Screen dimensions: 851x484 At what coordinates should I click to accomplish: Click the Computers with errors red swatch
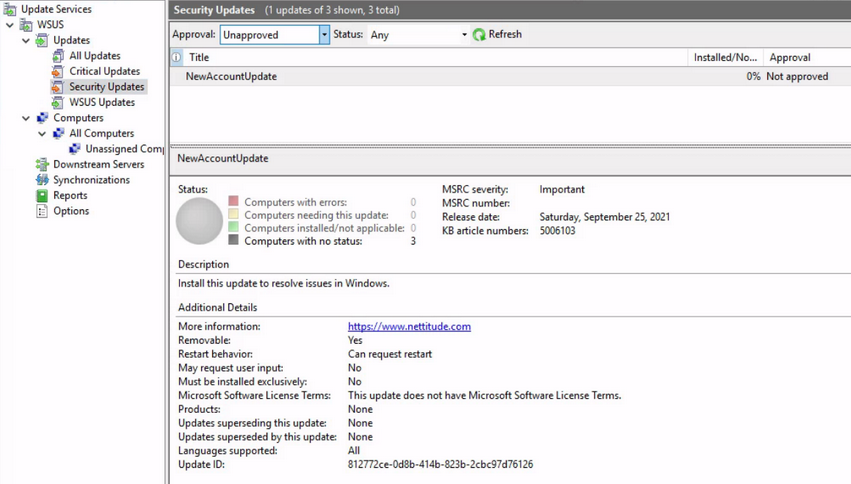click(233, 201)
